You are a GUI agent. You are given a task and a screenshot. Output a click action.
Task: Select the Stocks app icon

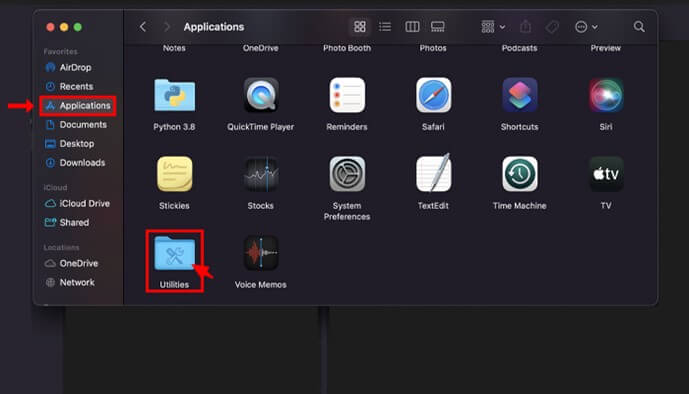tap(261, 174)
